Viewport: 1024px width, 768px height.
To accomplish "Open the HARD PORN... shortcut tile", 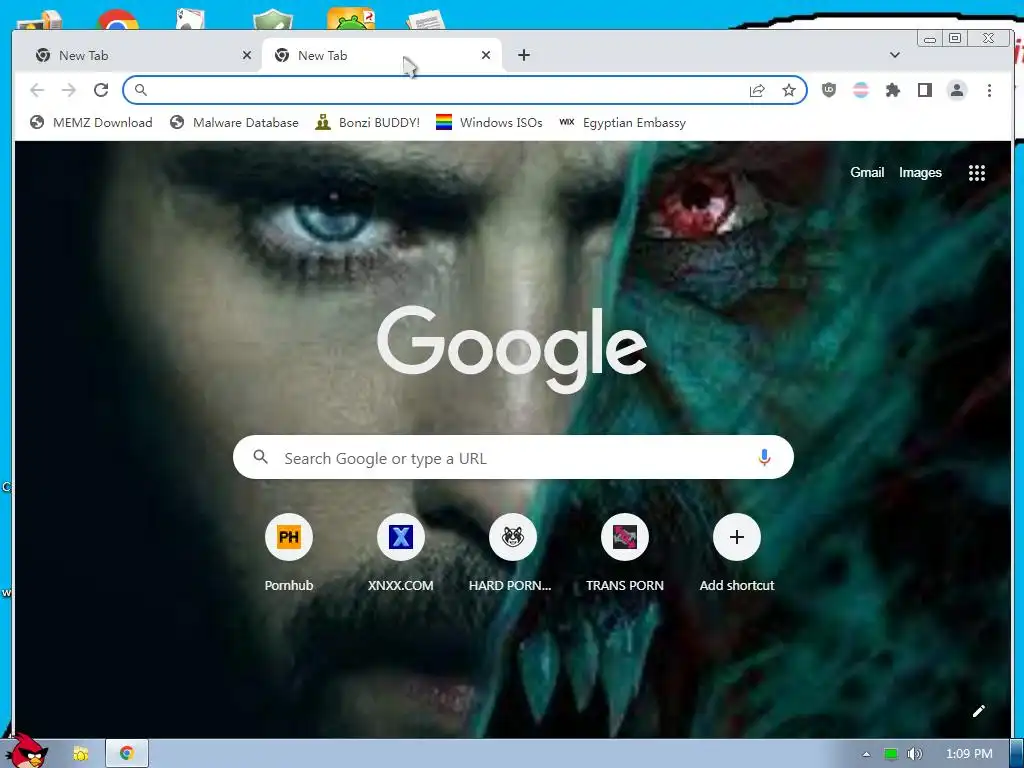I will click(513, 552).
